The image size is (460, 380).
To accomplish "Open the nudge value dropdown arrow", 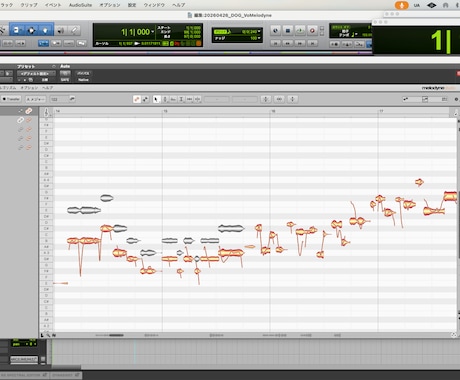I will 259,38.
